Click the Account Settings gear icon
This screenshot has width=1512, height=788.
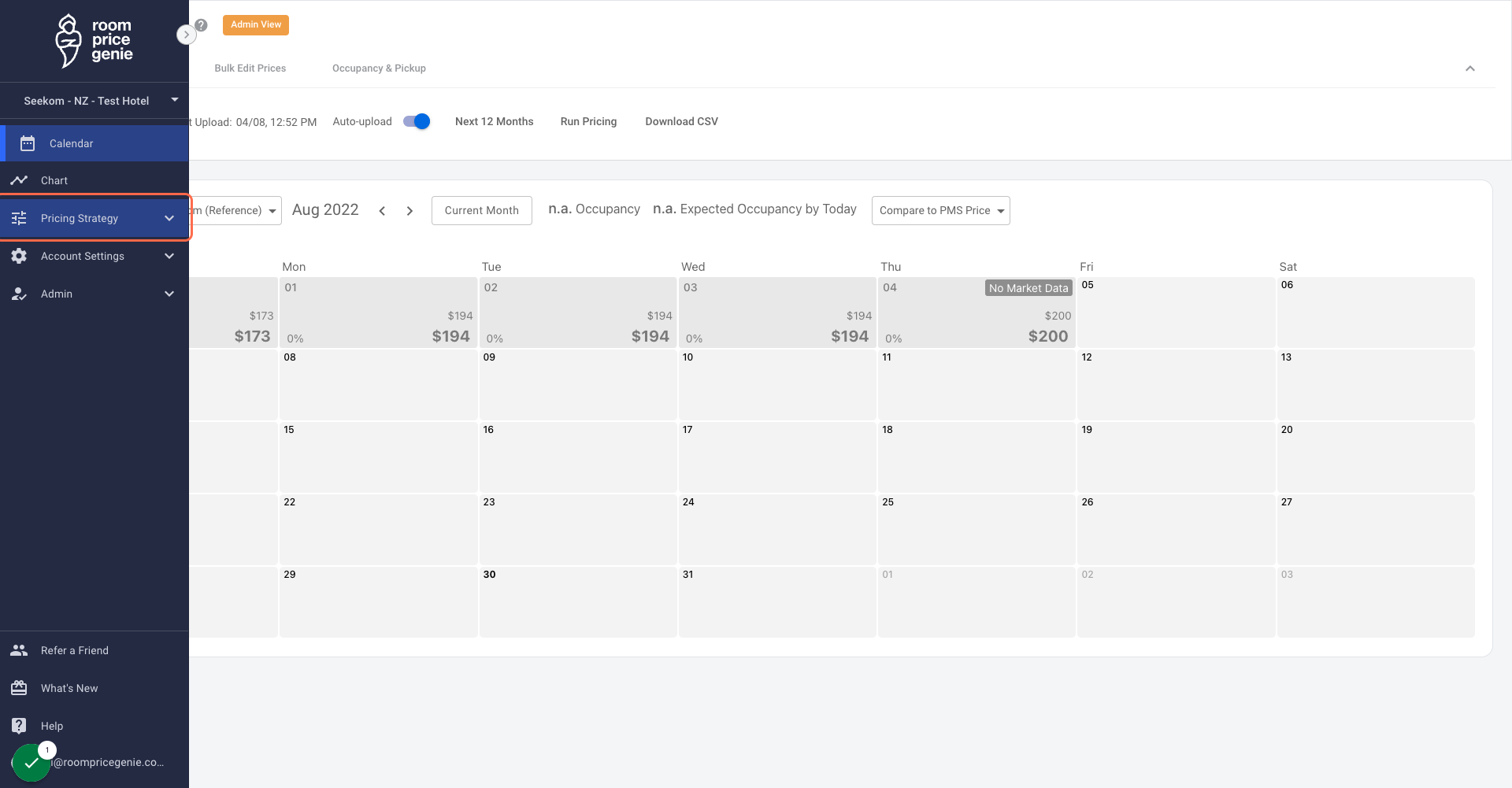tap(19, 256)
